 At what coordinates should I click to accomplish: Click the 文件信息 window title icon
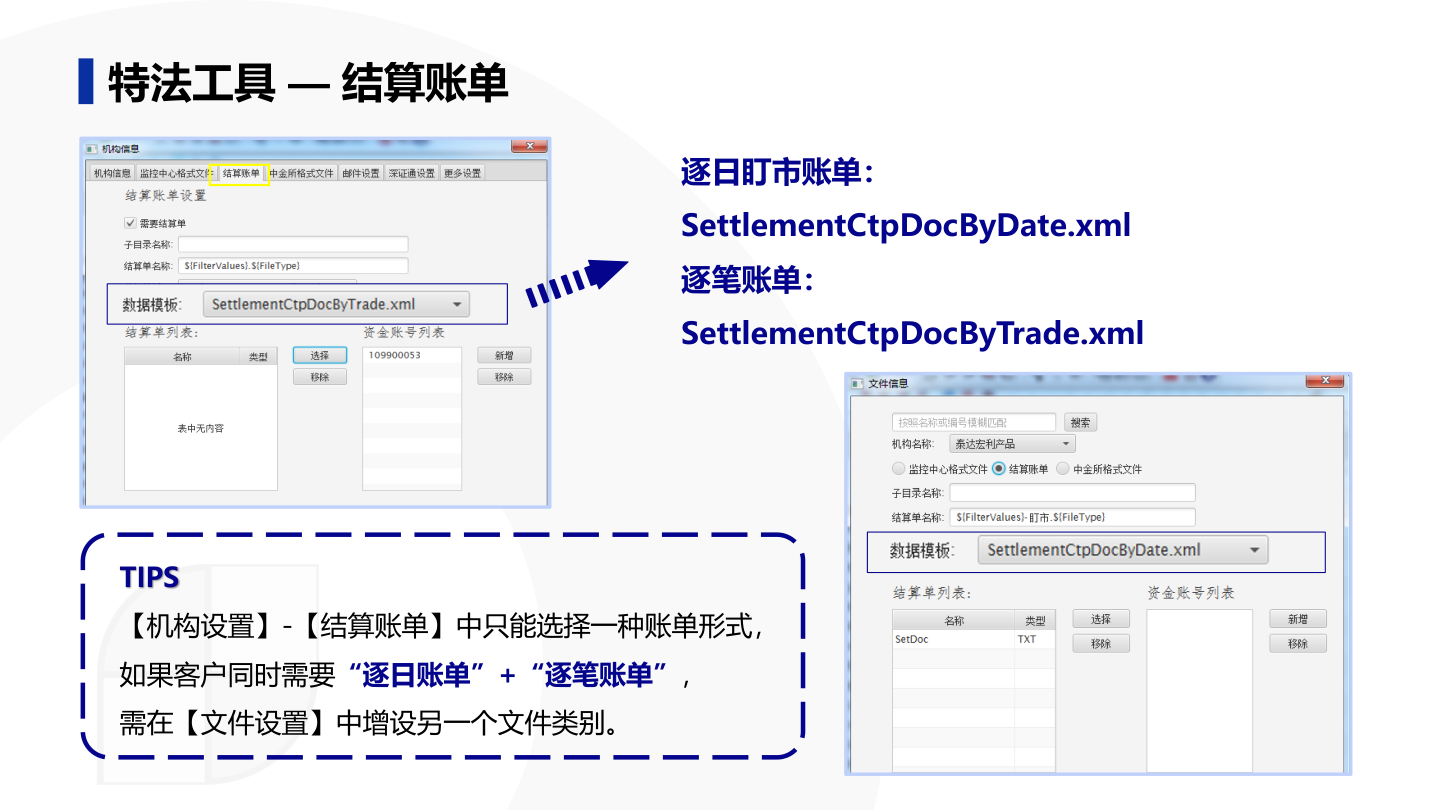(x=857, y=383)
